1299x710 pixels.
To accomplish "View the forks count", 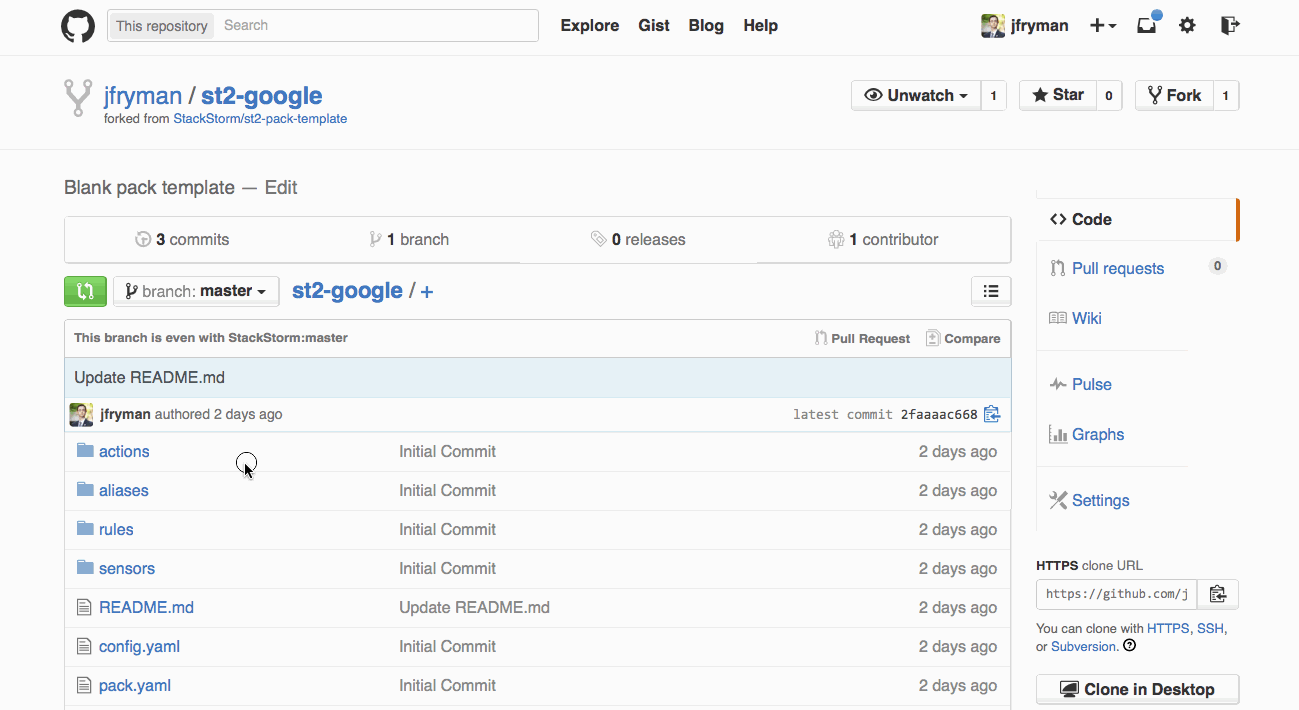I will (x=1226, y=95).
